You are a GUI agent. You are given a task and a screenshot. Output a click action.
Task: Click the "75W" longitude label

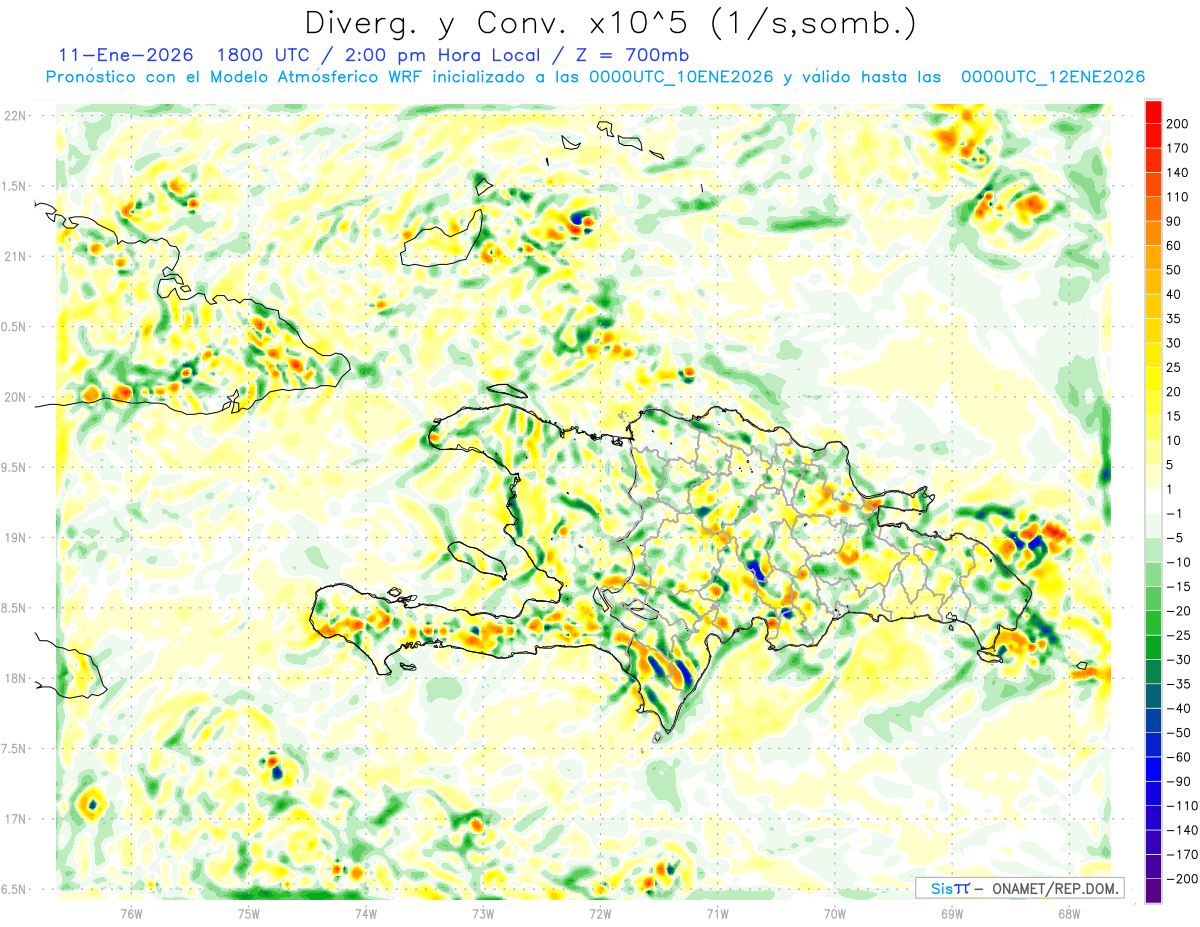pos(249,912)
